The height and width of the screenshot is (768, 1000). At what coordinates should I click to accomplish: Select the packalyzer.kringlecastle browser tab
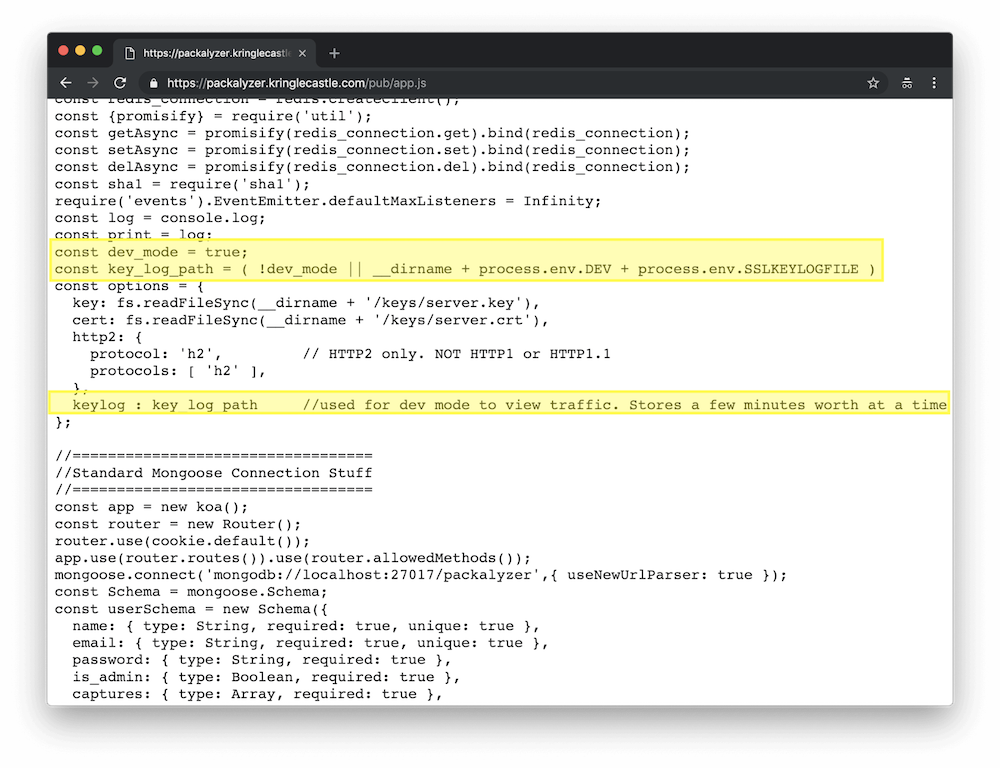click(x=215, y=54)
